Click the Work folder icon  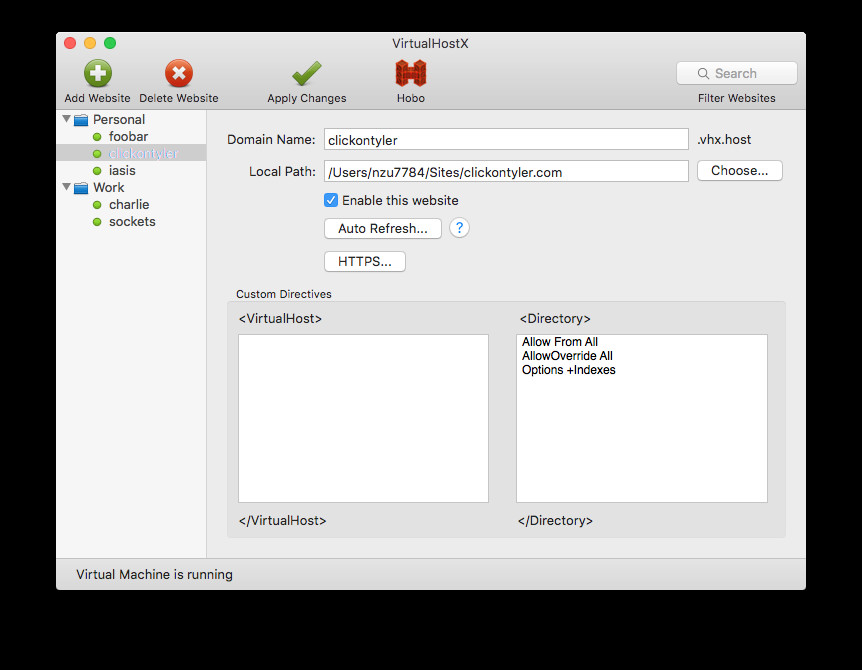(81, 188)
